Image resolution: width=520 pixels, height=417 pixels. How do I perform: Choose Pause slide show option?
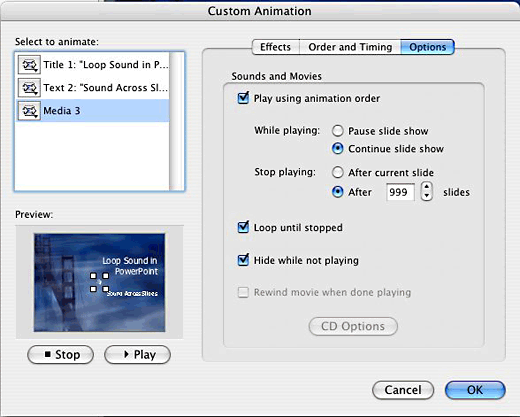[337, 131]
